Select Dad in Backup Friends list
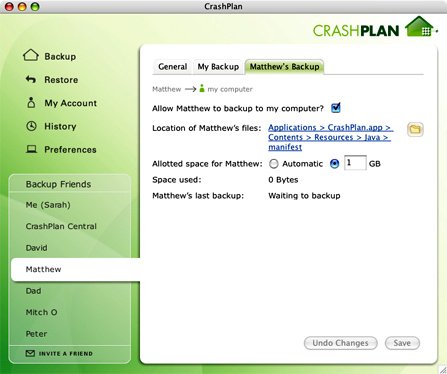The height and width of the screenshot is (374, 447). tap(33, 291)
